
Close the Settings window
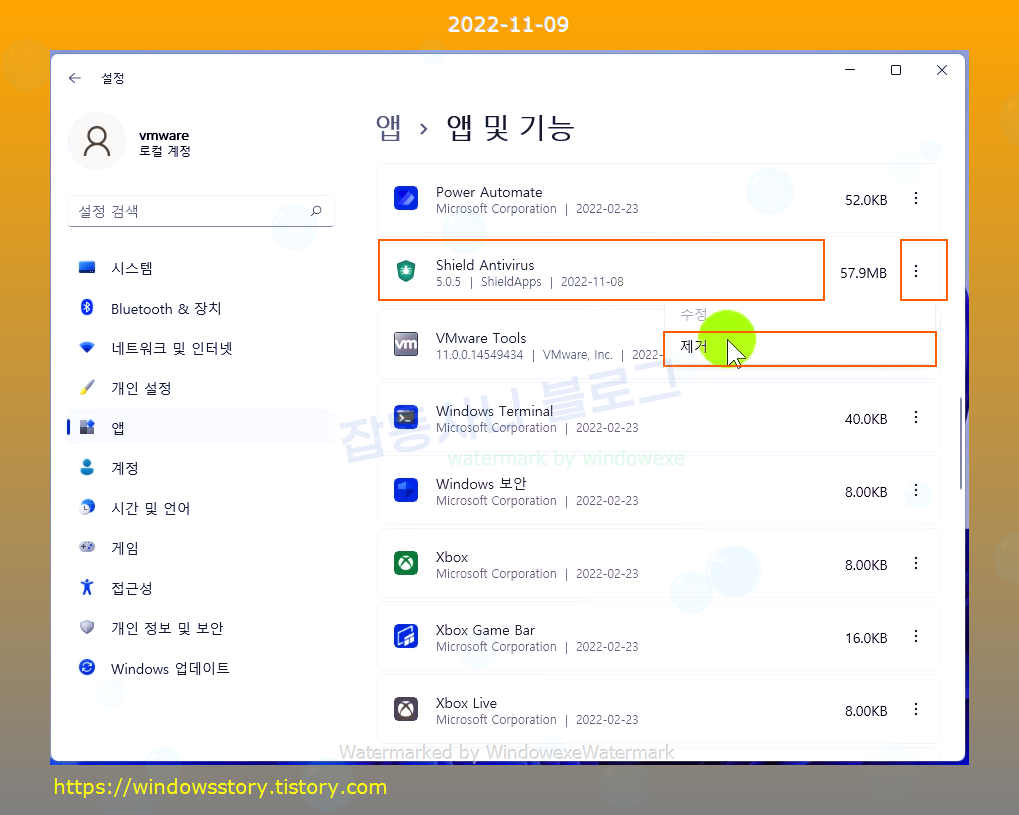pyautogui.click(x=942, y=70)
